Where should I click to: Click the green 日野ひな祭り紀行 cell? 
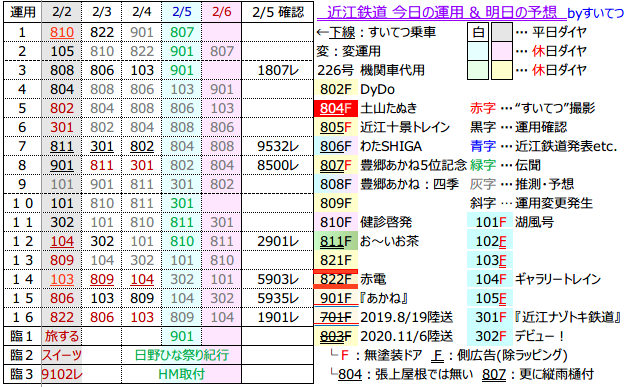click(181, 355)
